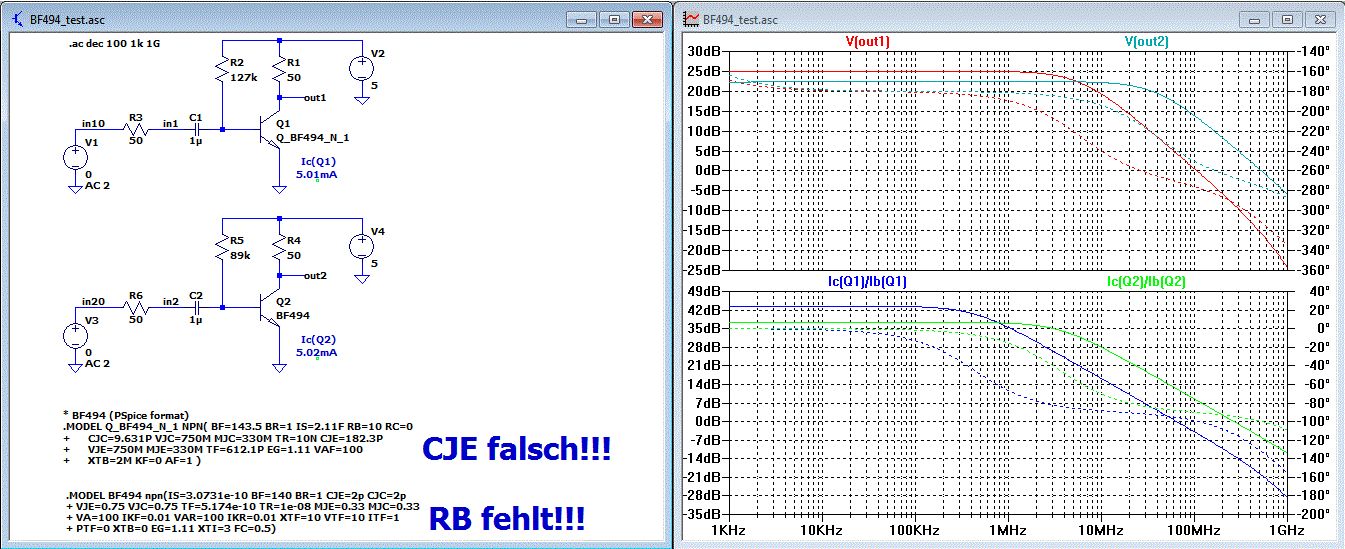Viewport: 1345px width, 549px height.
Task: Select resistor R2 127k symbol
Action: pyautogui.click(x=222, y=68)
